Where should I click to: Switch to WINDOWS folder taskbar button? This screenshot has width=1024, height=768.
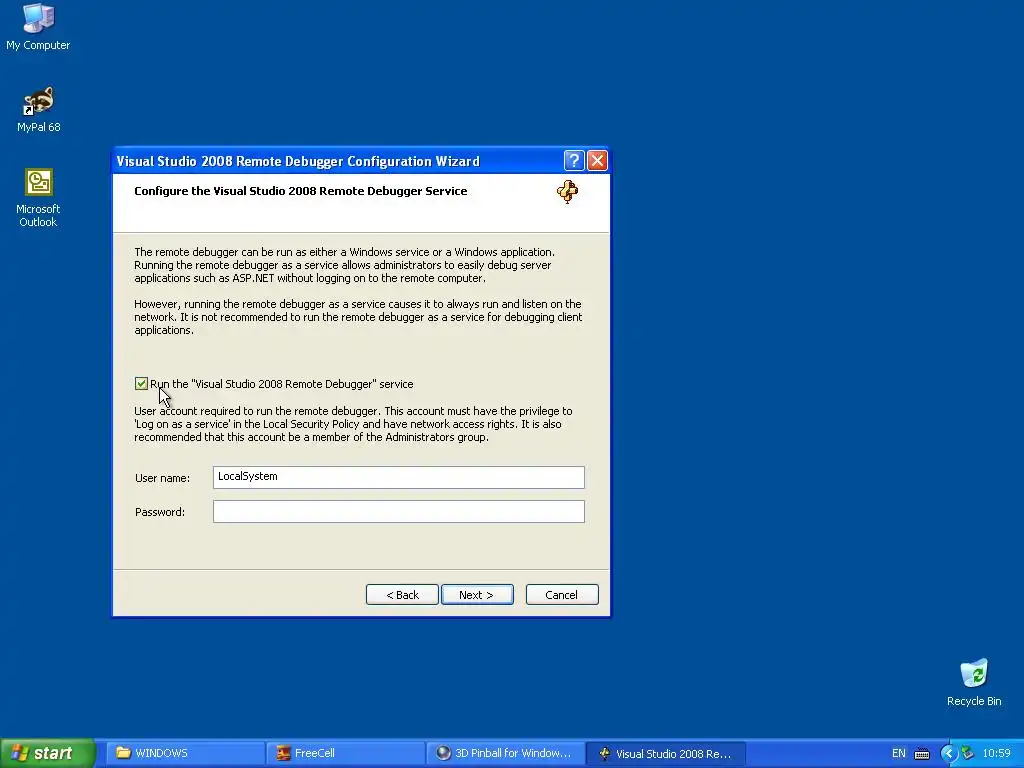point(185,753)
